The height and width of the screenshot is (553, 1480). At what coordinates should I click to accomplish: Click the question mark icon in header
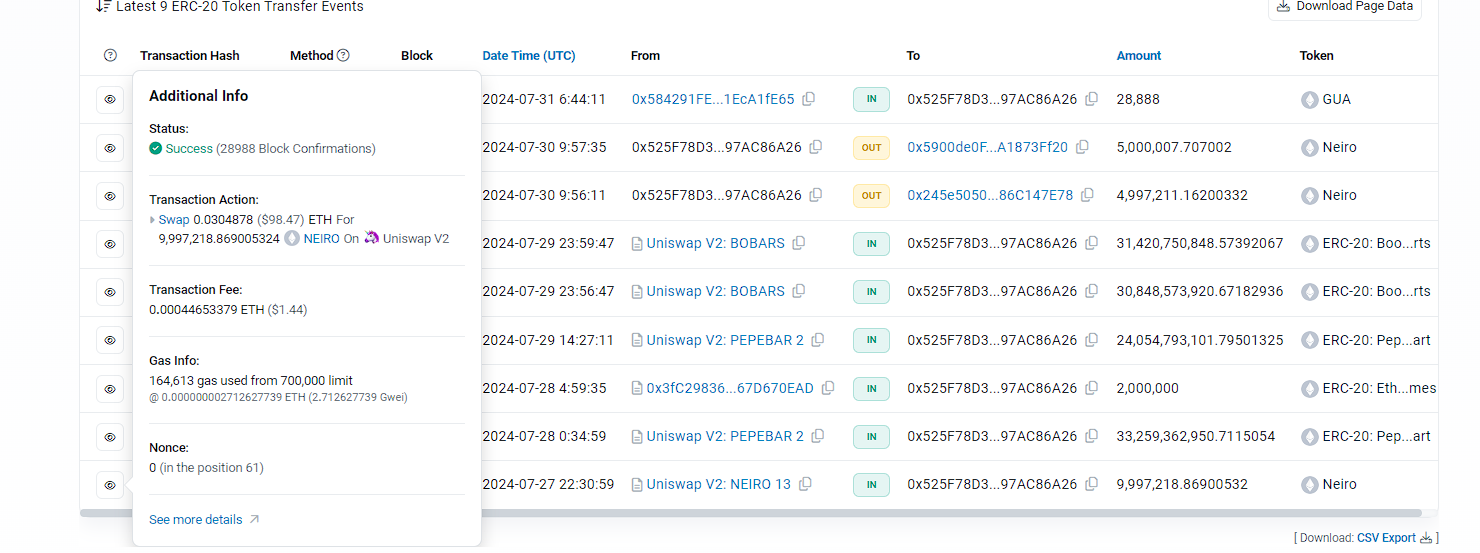[110, 56]
